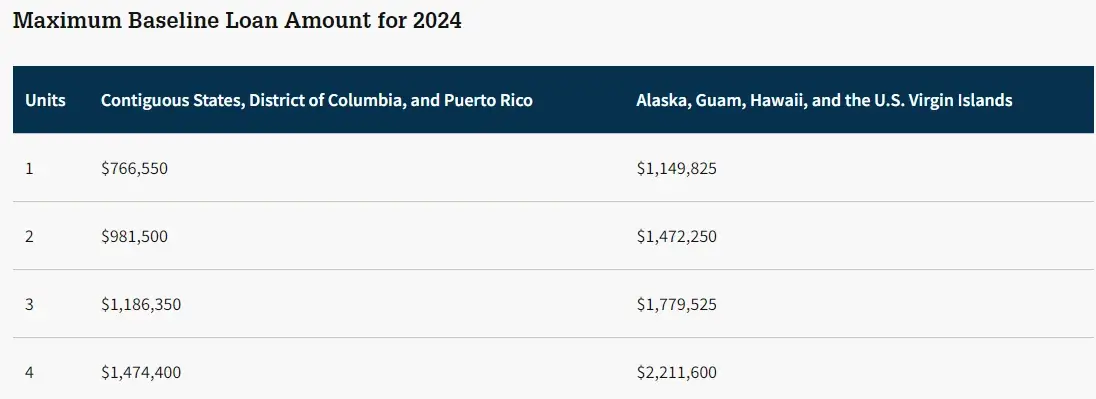
Task: Click the $766,550 loan amount
Action: pyautogui.click(x=134, y=168)
